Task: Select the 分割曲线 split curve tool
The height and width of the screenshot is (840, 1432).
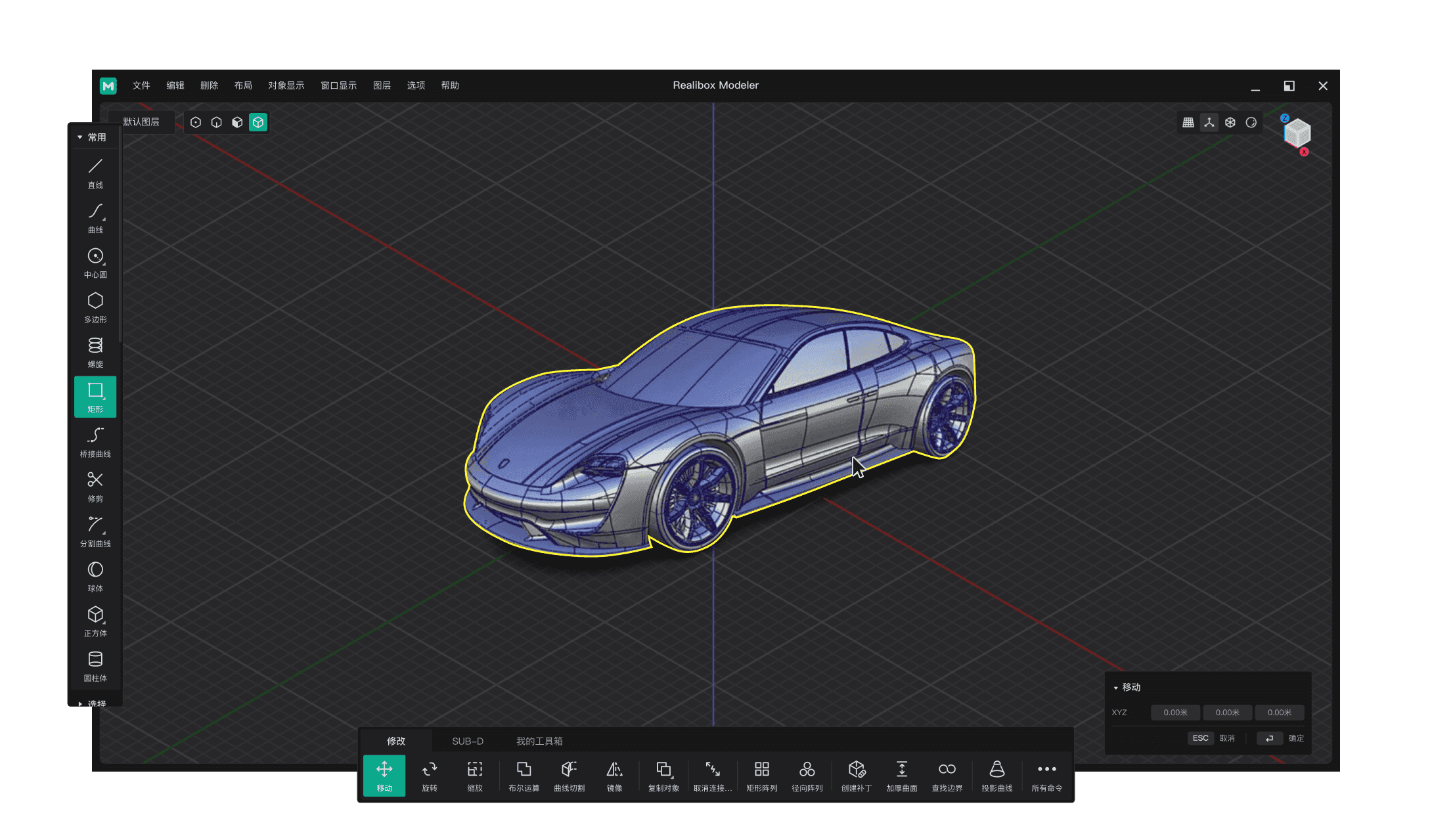Action: [95, 531]
